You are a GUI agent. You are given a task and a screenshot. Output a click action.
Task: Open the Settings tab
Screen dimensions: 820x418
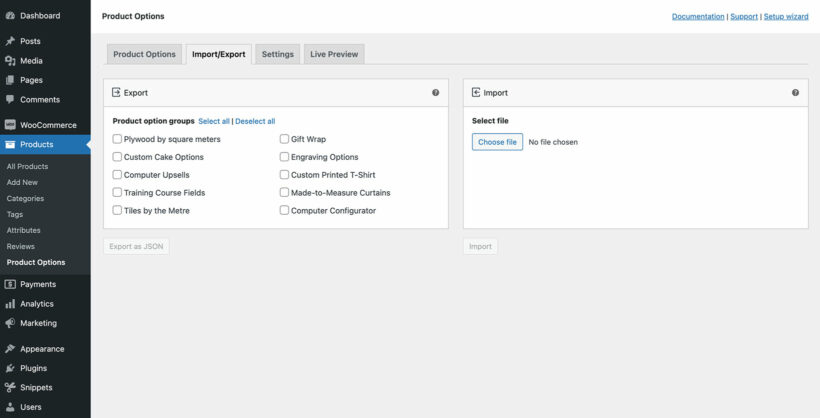(278, 54)
